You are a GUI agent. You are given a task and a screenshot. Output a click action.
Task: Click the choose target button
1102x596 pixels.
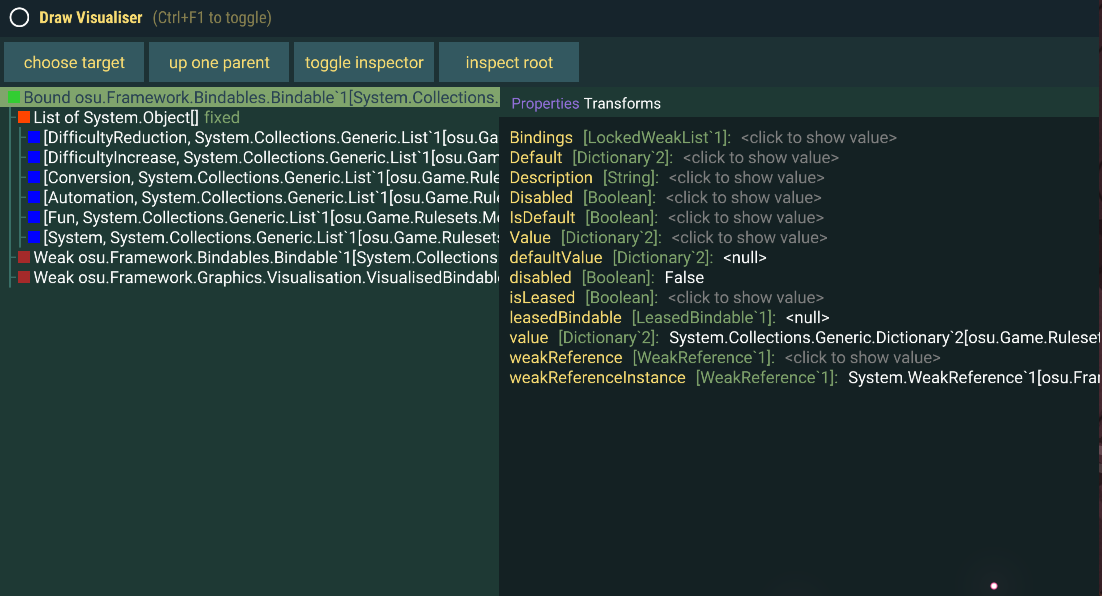pos(73,61)
